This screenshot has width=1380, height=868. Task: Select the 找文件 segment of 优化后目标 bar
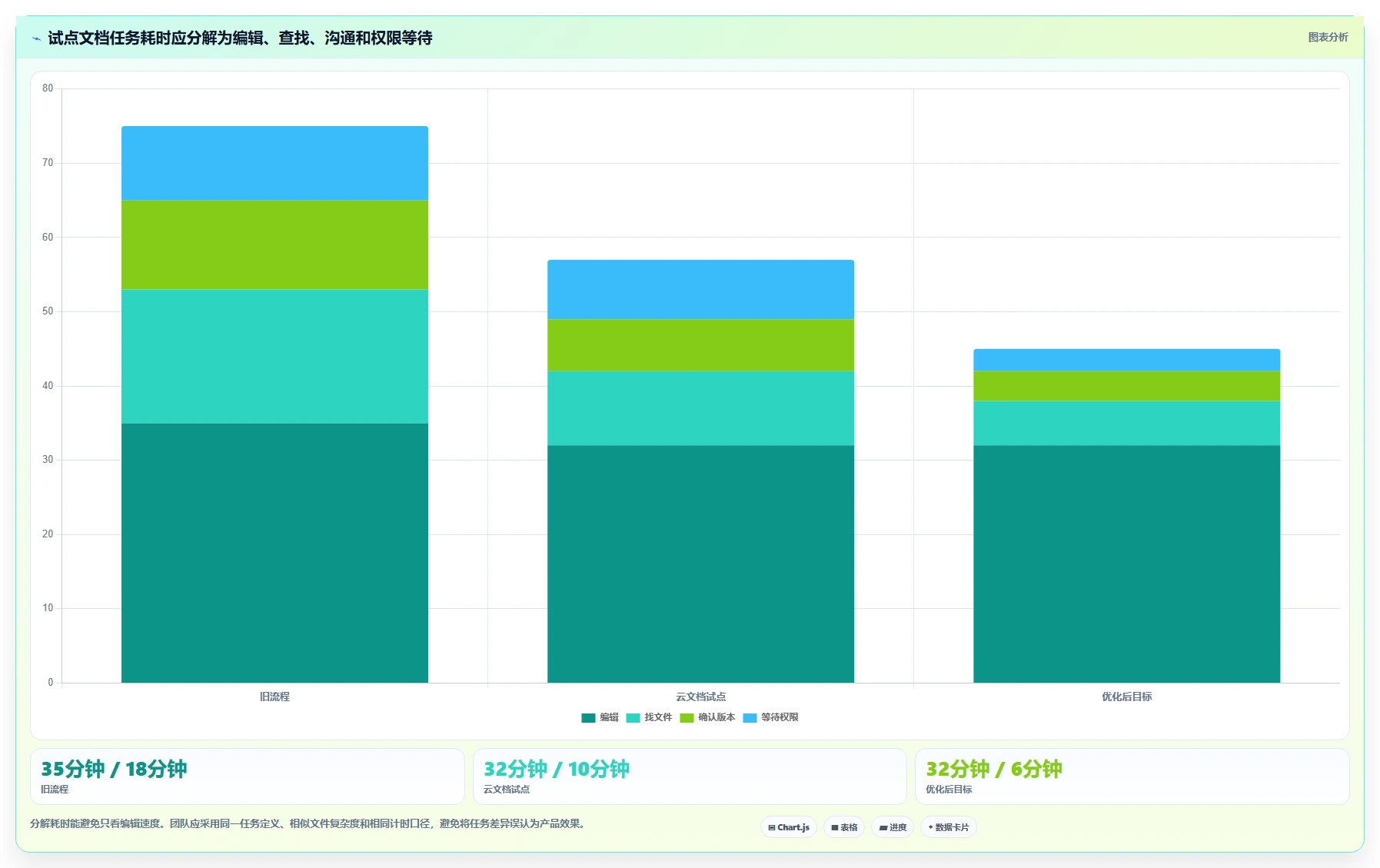[1126, 424]
